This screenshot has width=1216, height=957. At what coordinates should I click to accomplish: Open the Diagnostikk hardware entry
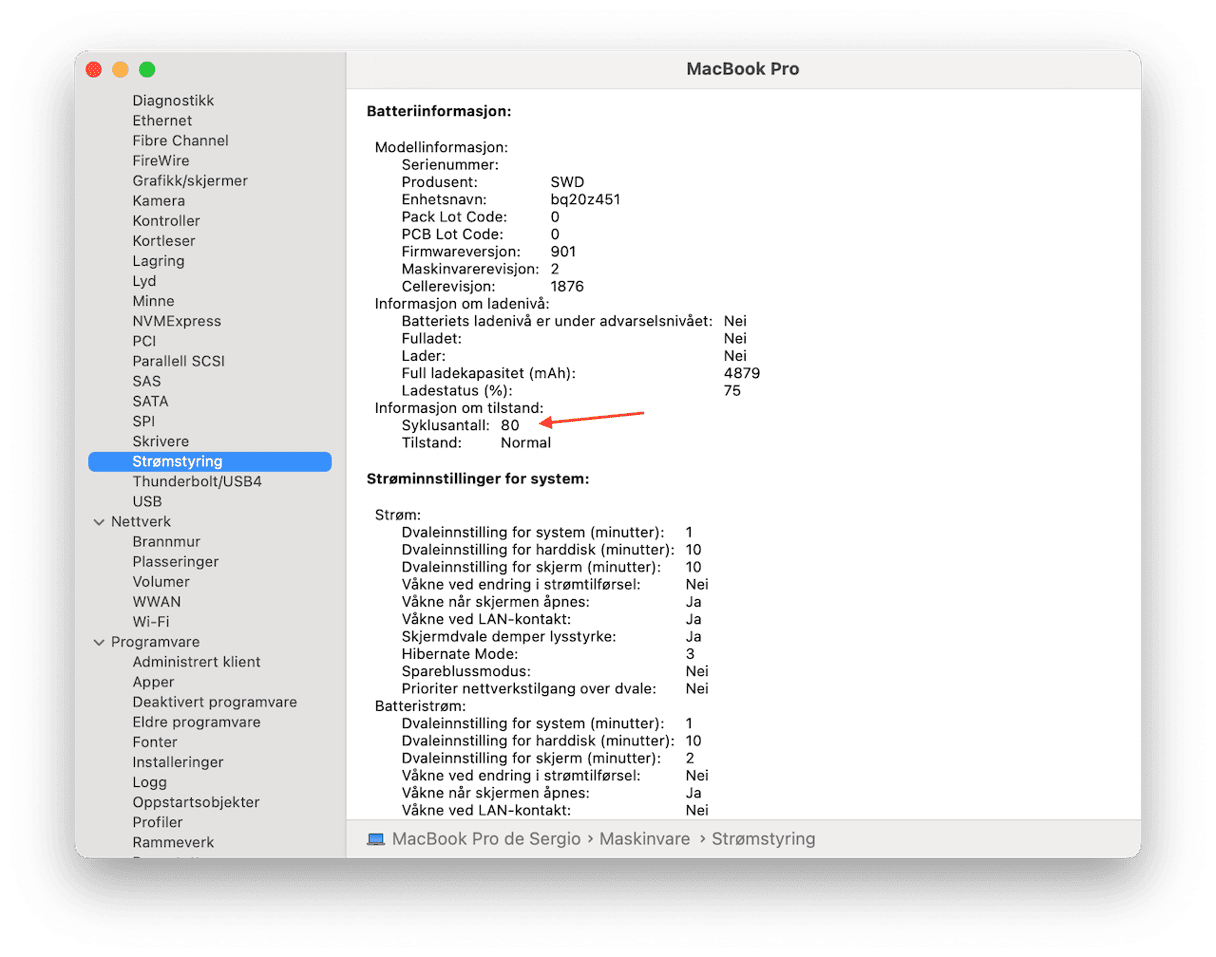(173, 101)
